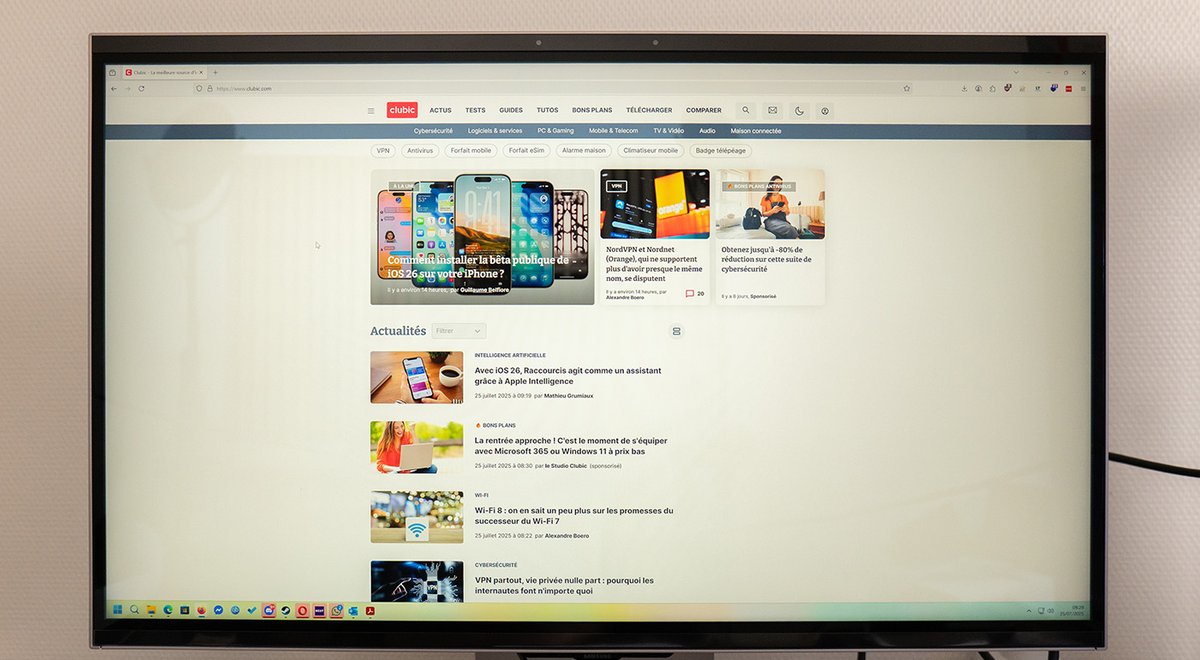
Task: Open Windows taskbar search
Action: [x=134, y=609]
